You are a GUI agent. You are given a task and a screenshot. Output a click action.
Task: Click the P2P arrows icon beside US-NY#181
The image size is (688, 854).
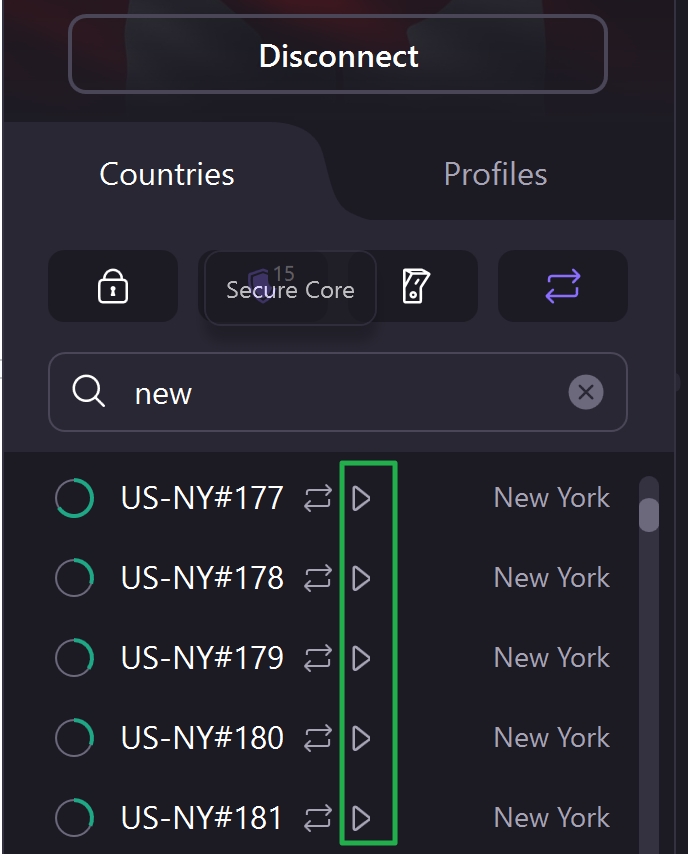[x=318, y=817]
